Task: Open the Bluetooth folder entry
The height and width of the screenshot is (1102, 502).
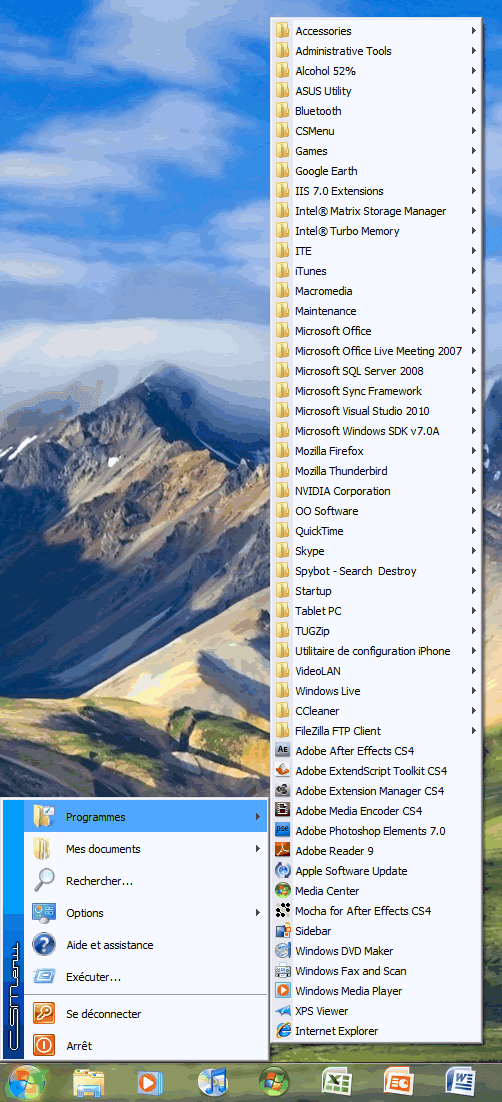Action: coord(377,111)
